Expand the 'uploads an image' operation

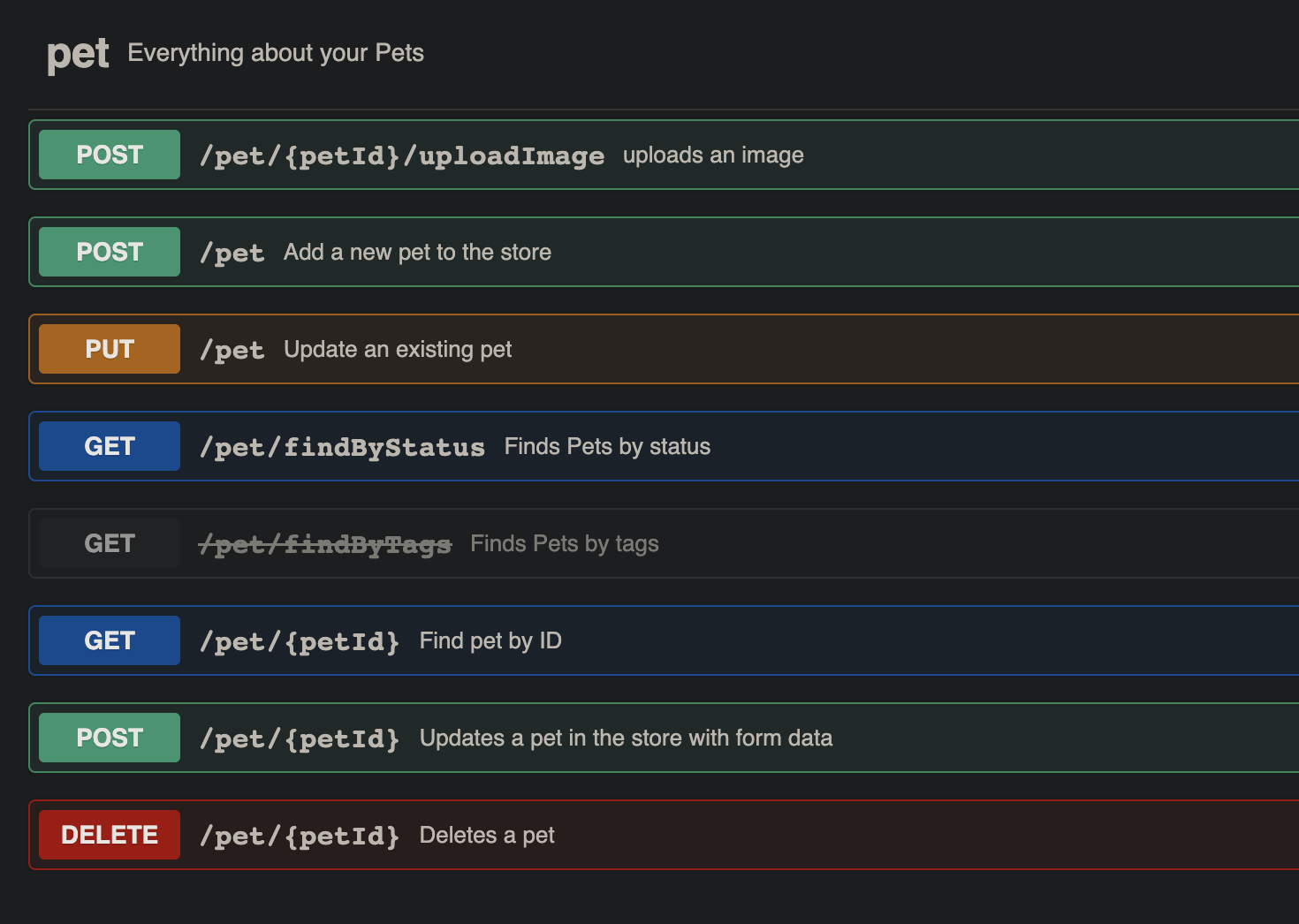point(713,155)
